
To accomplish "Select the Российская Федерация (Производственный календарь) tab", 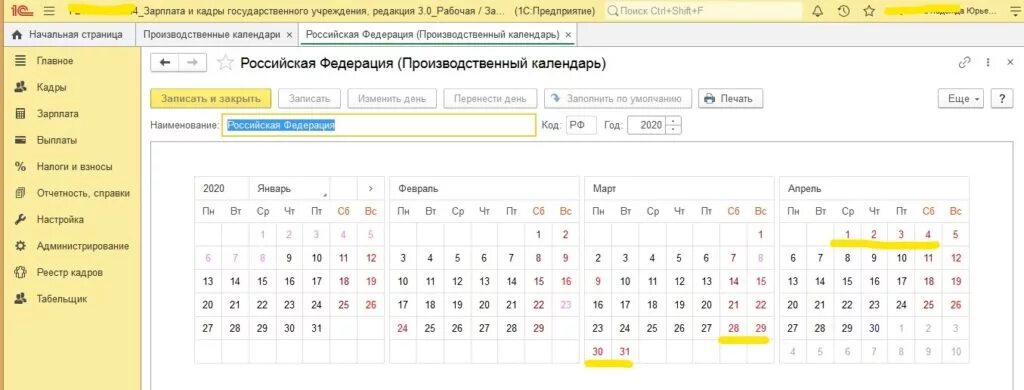I will tap(432, 35).
